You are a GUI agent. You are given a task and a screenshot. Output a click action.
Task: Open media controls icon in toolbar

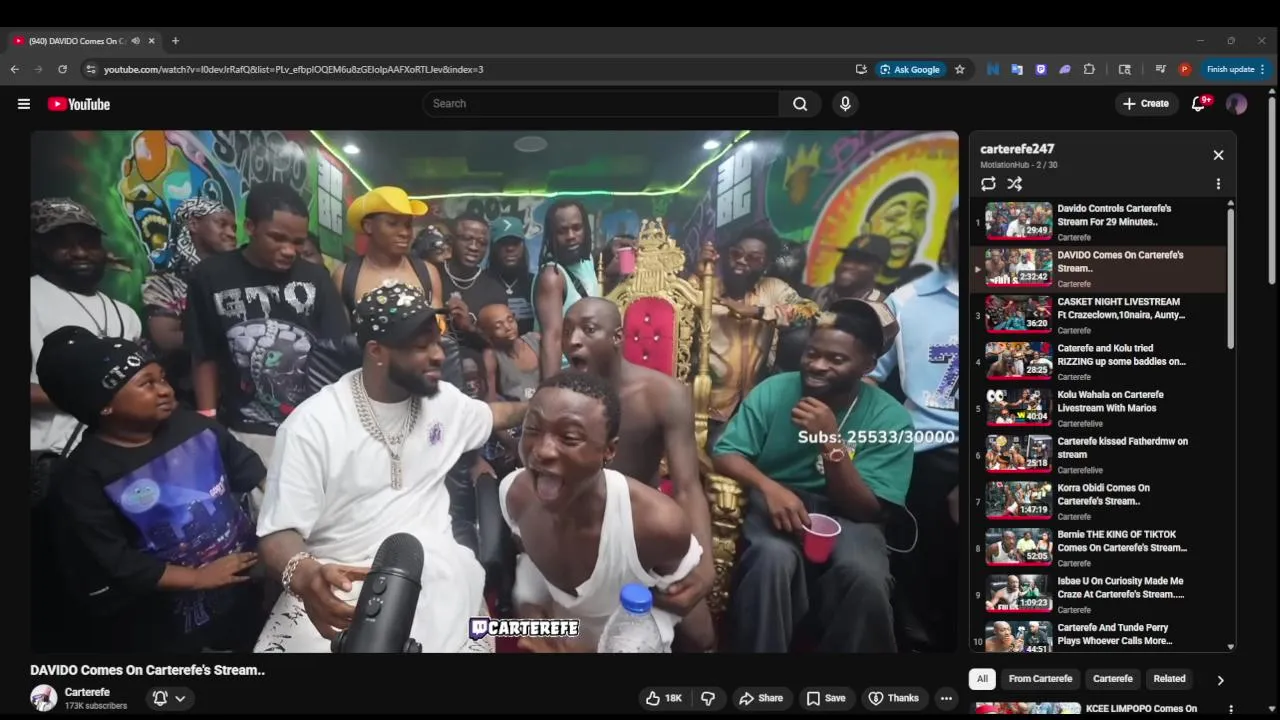point(1160,69)
